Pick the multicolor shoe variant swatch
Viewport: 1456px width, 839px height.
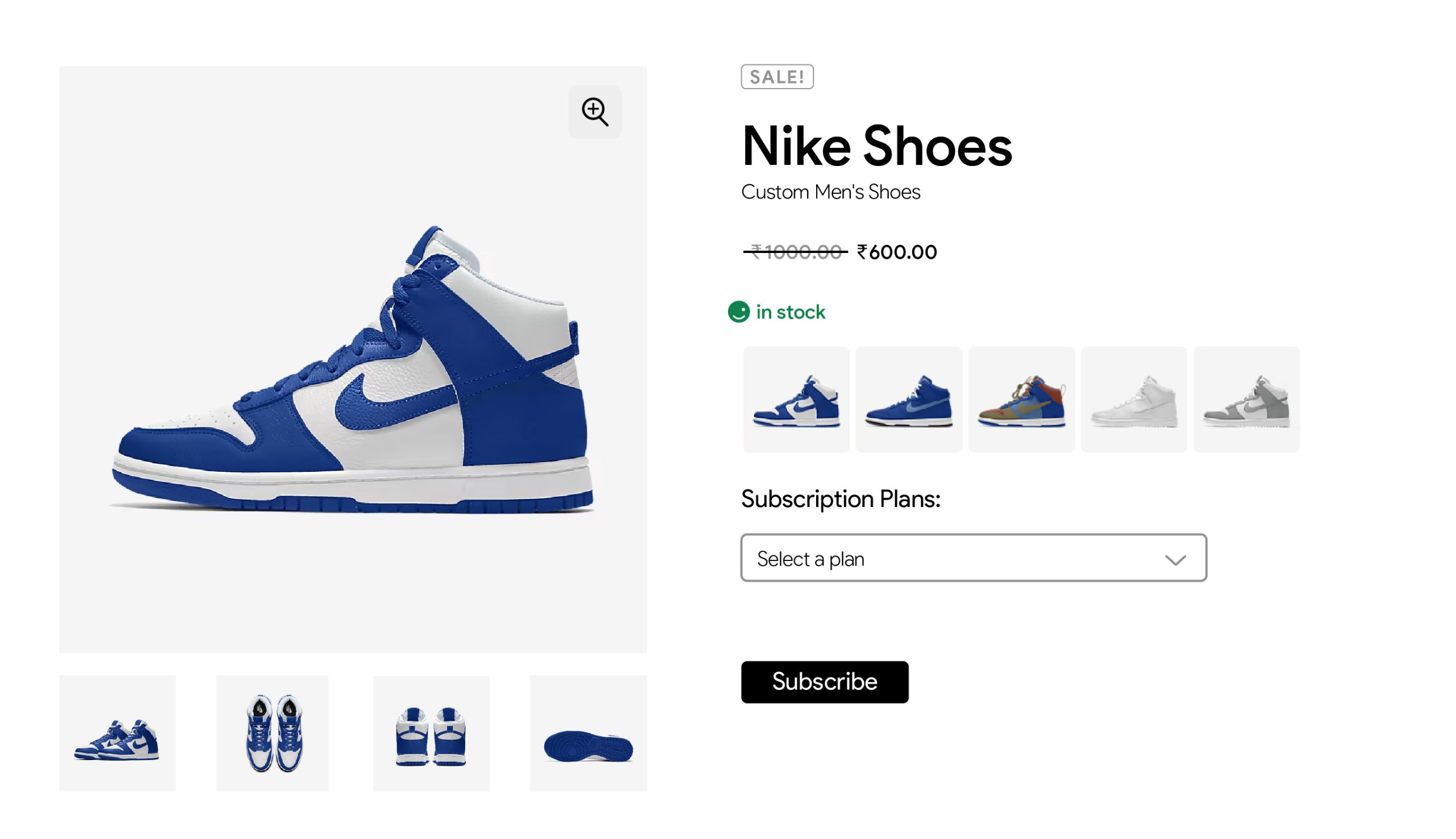(x=1021, y=400)
